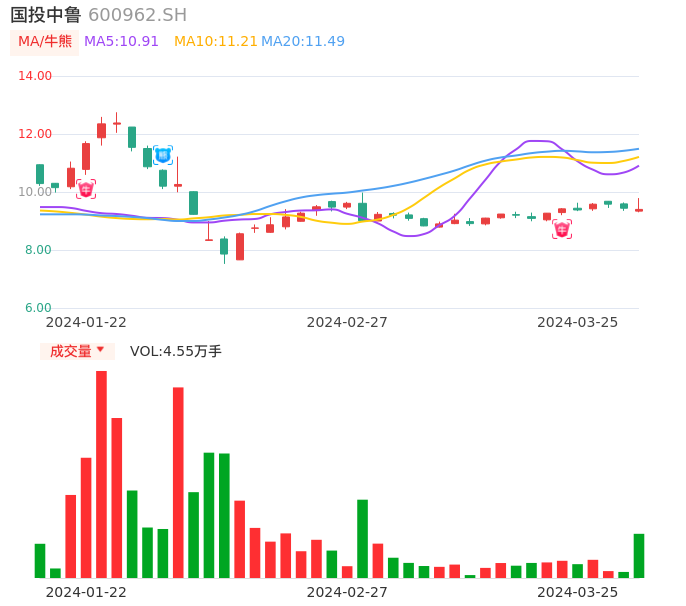The image size is (686, 606).
Task: Click the 2024-01-22 date label under volume chart
Action: point(86,592)
